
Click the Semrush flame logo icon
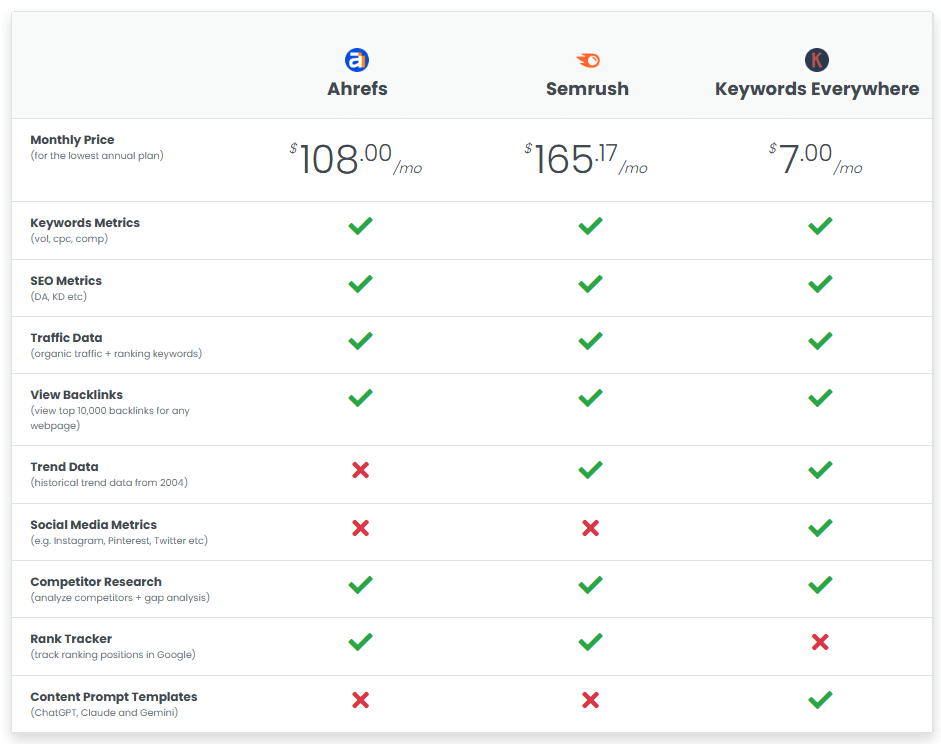pos(588,60)
